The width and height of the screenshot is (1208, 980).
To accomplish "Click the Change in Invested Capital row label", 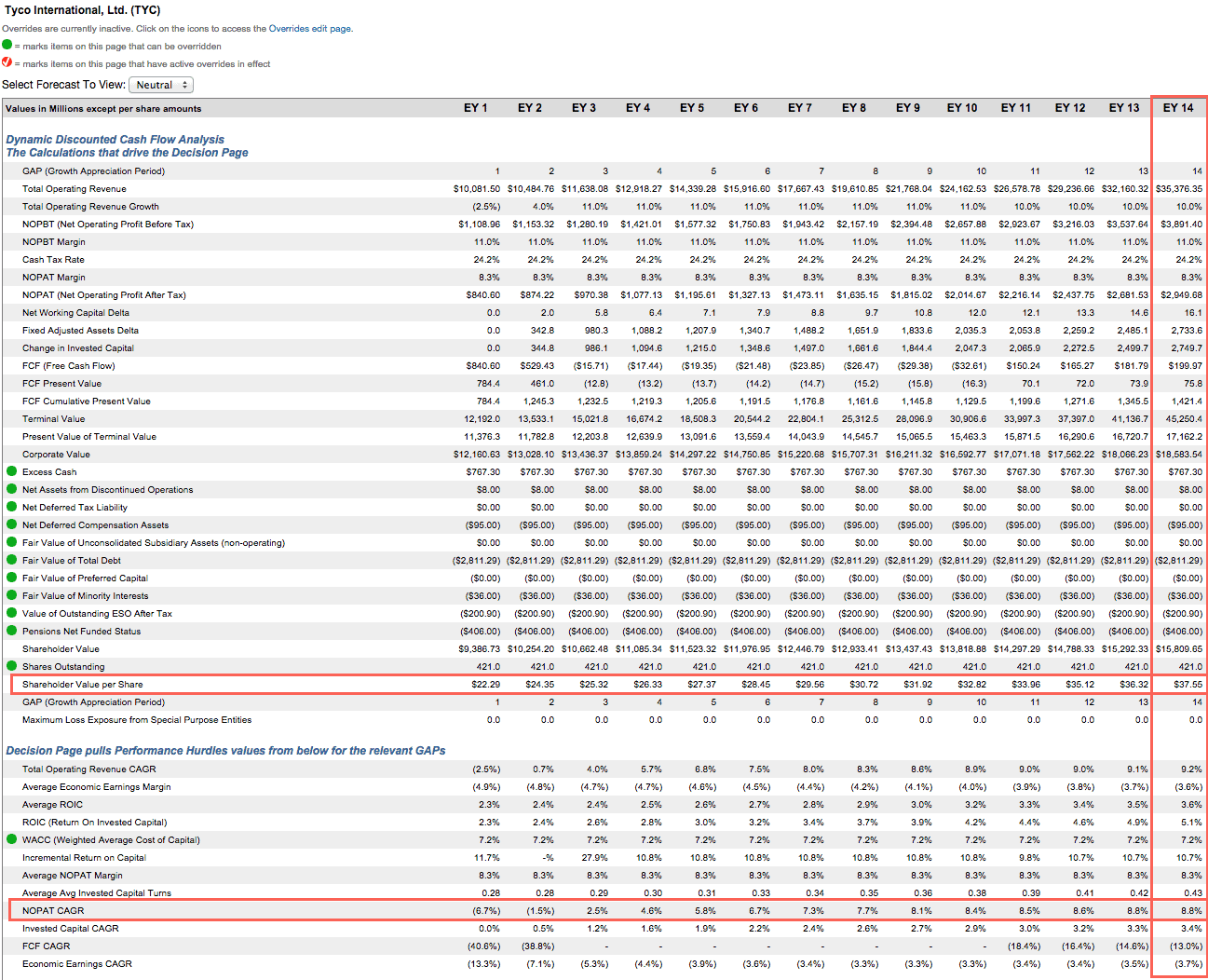I will click(x=78, y=348).
